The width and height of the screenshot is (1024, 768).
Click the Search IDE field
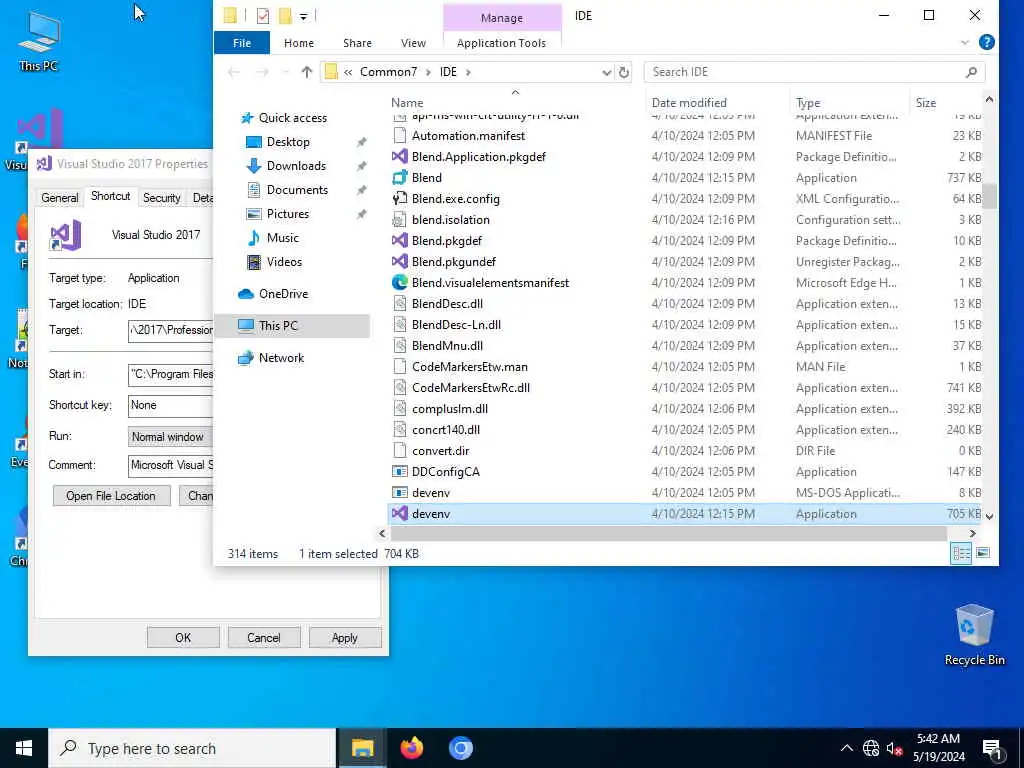814,72
